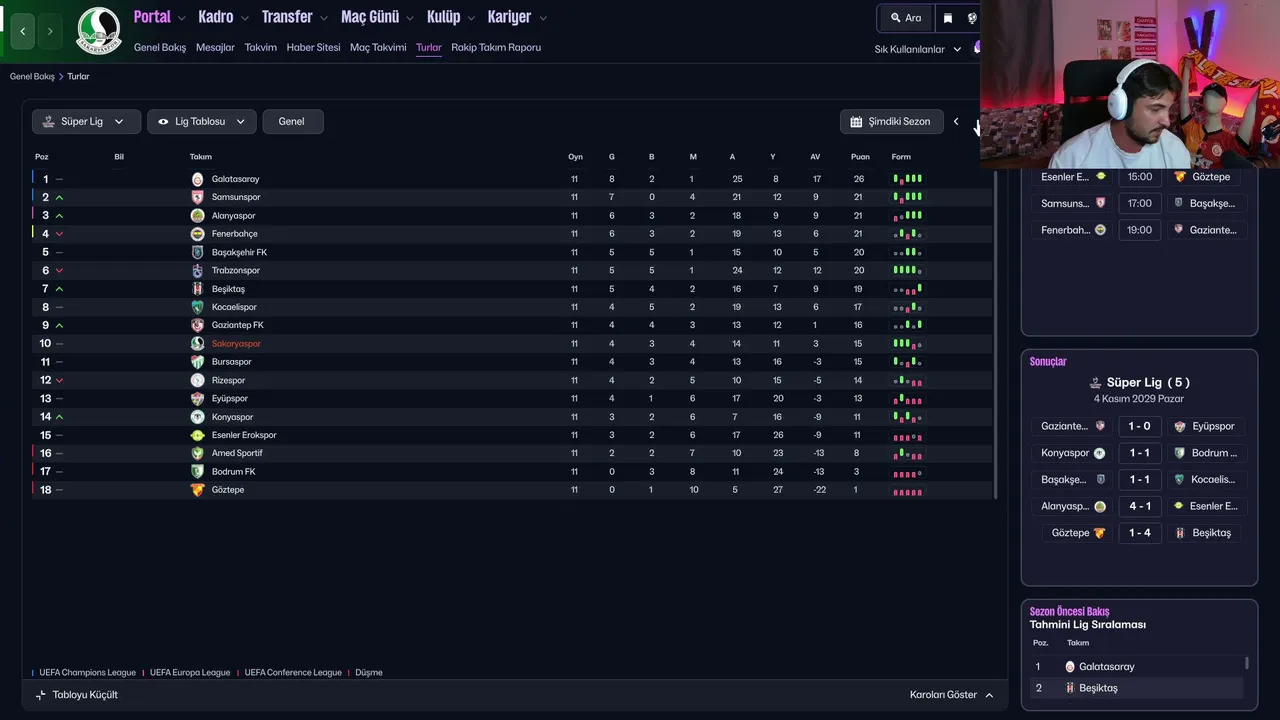The height and width of the screenshot is (720, 1280).
Task: Select the Turlar tab
Action: (x=429, y=47)
